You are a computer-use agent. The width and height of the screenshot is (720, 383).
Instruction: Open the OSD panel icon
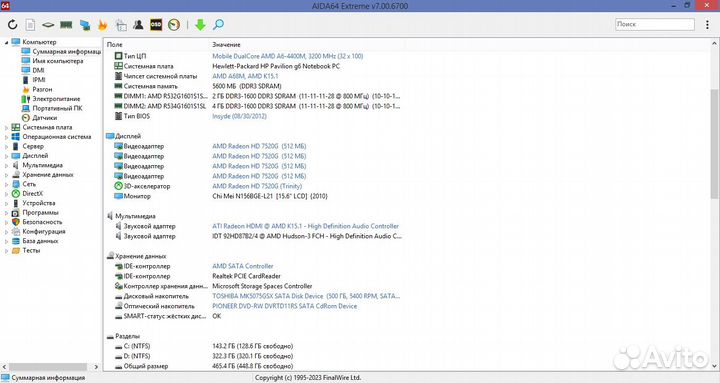[156, 24]
